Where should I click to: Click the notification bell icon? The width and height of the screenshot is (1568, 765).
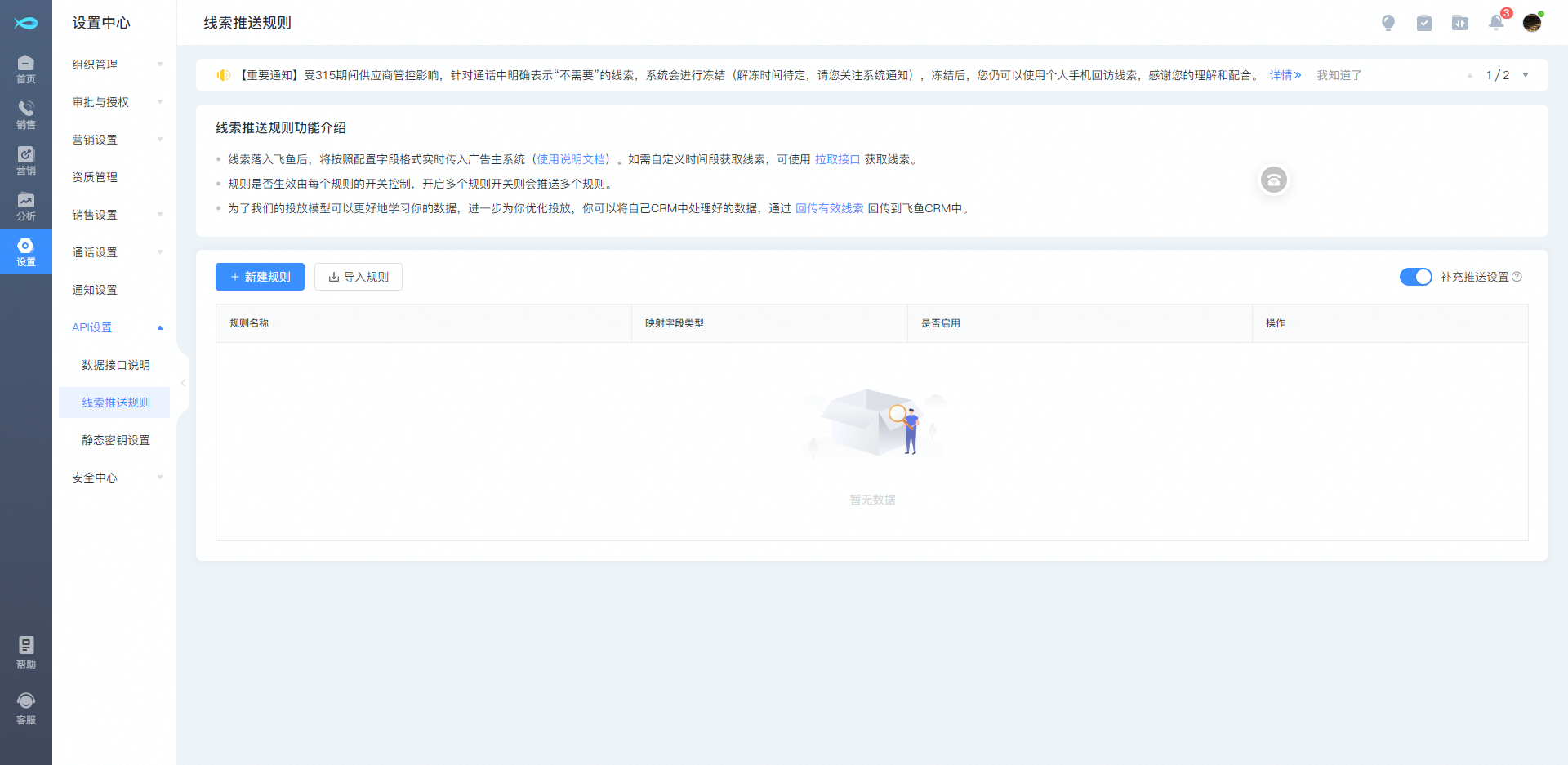[1496, 23]
